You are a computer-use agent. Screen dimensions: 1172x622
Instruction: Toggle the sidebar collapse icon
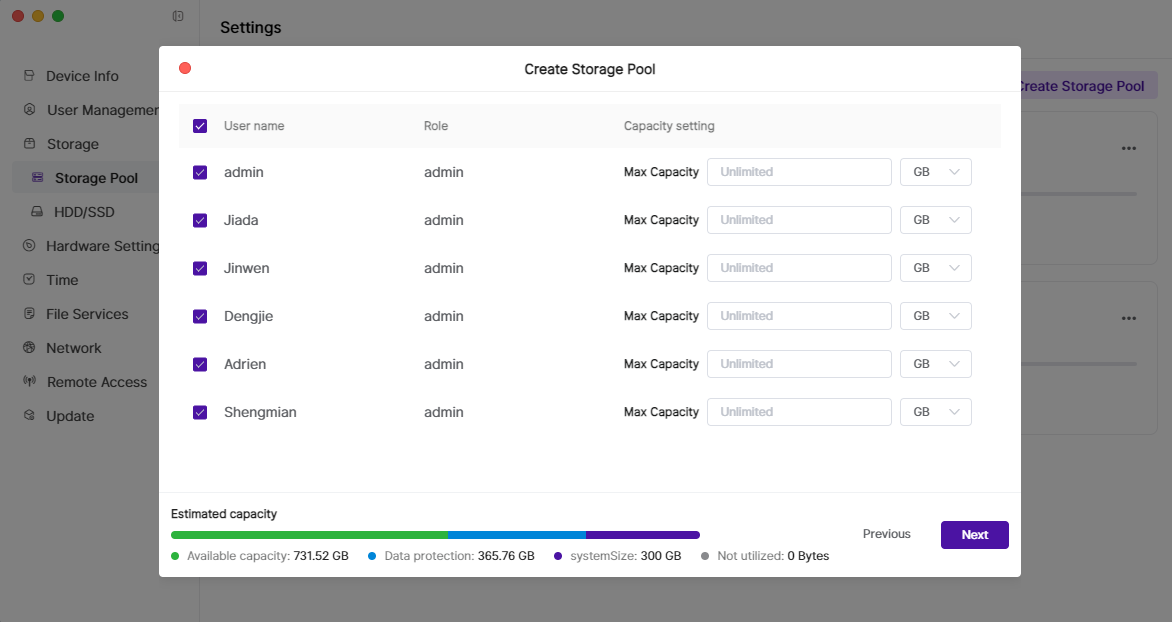pyautogui.click(x=178, y=16)
